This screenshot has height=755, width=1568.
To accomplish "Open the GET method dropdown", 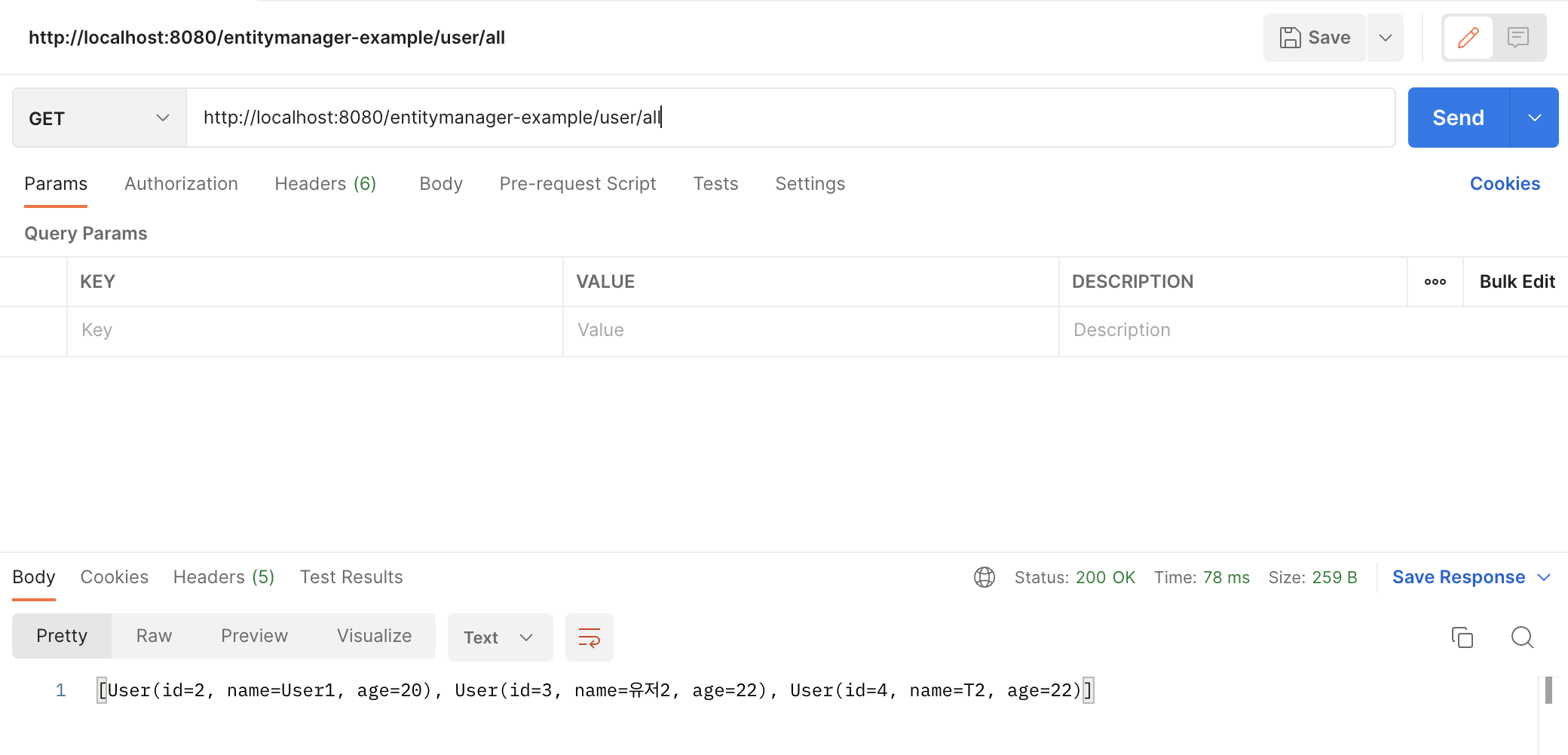I will click(x=100, y=118).
